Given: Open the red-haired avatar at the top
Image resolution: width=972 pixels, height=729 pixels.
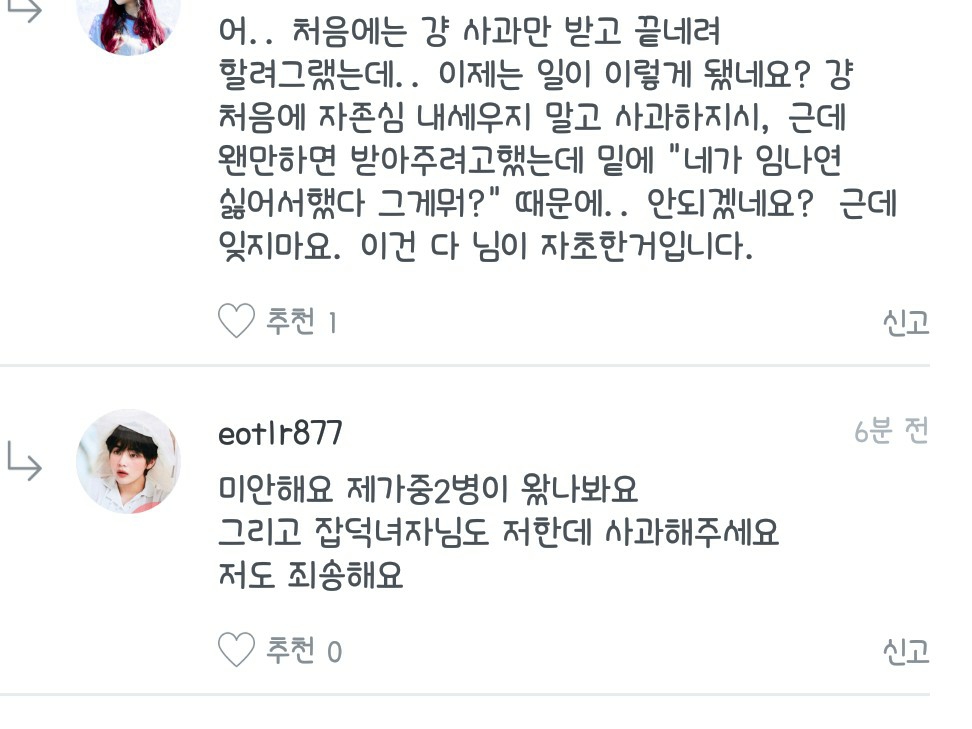Looking at the screenshot, I should tap(128, 22).
